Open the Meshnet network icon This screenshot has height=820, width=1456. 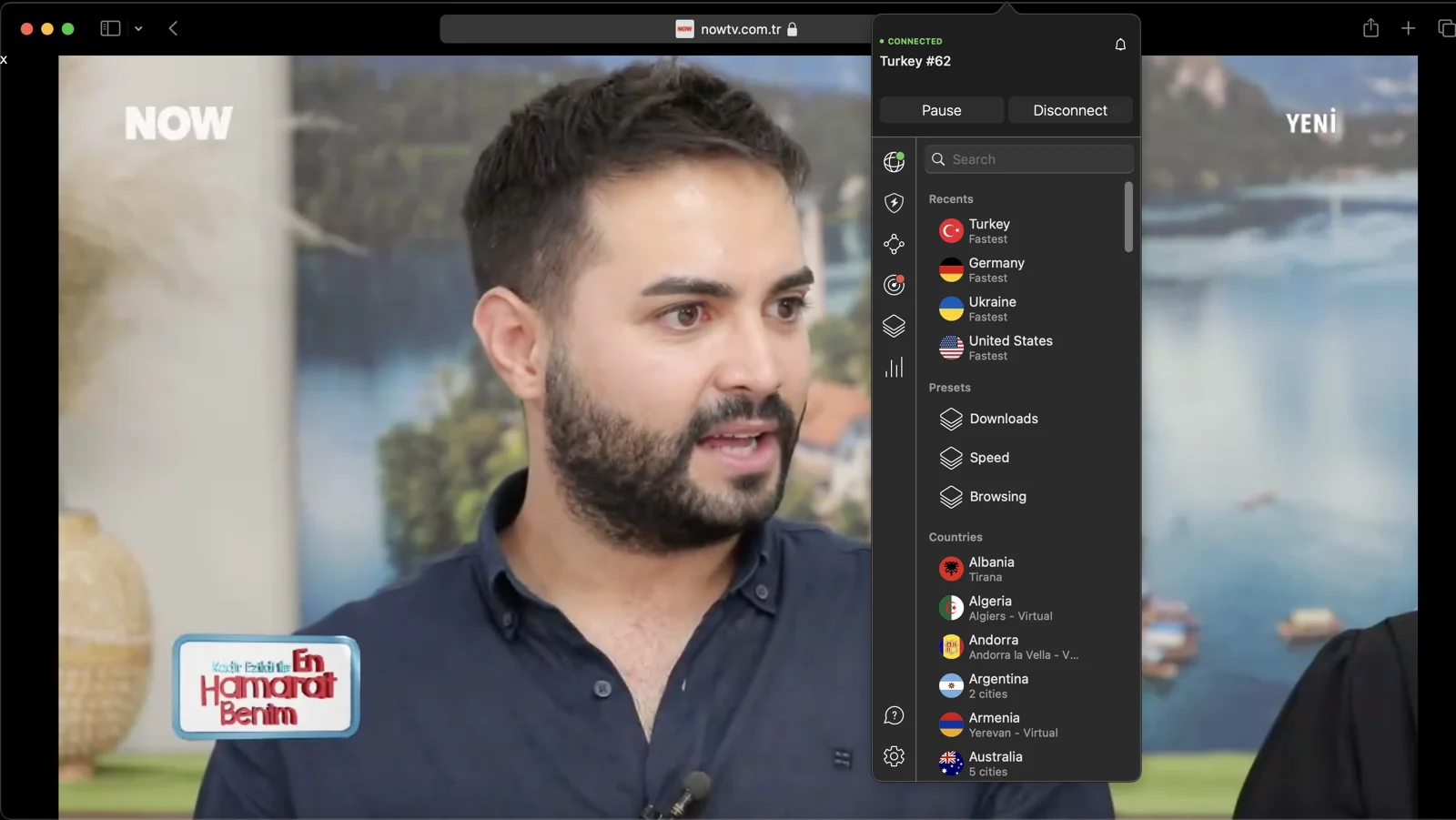point(895,244)
